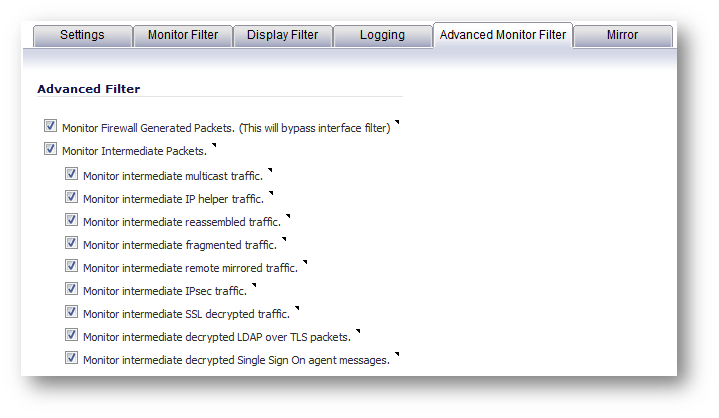Switch to the Mirror tab
This screenshot has height=418, width=719.
(x=623, y=35)
